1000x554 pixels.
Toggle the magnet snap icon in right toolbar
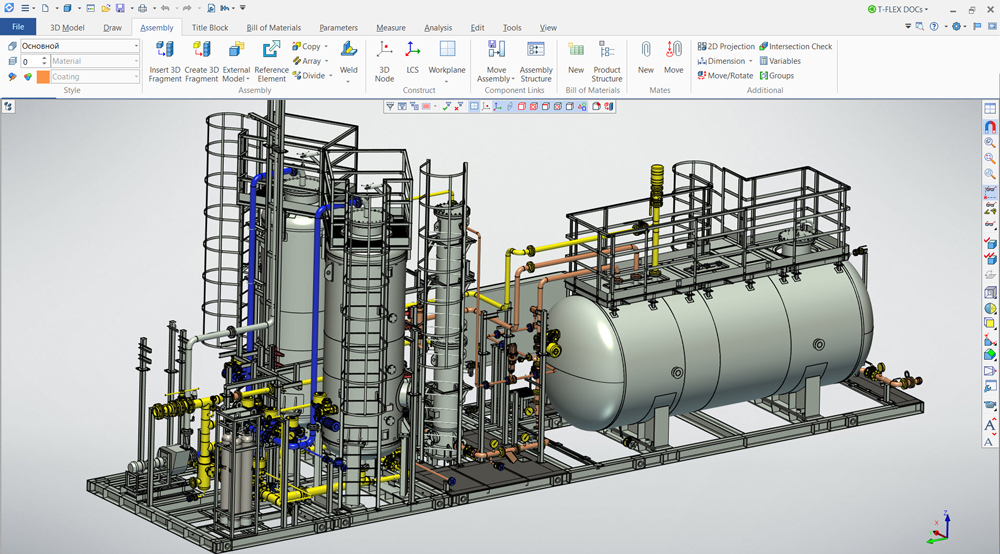pyautogui.click(x=990, y=127)
